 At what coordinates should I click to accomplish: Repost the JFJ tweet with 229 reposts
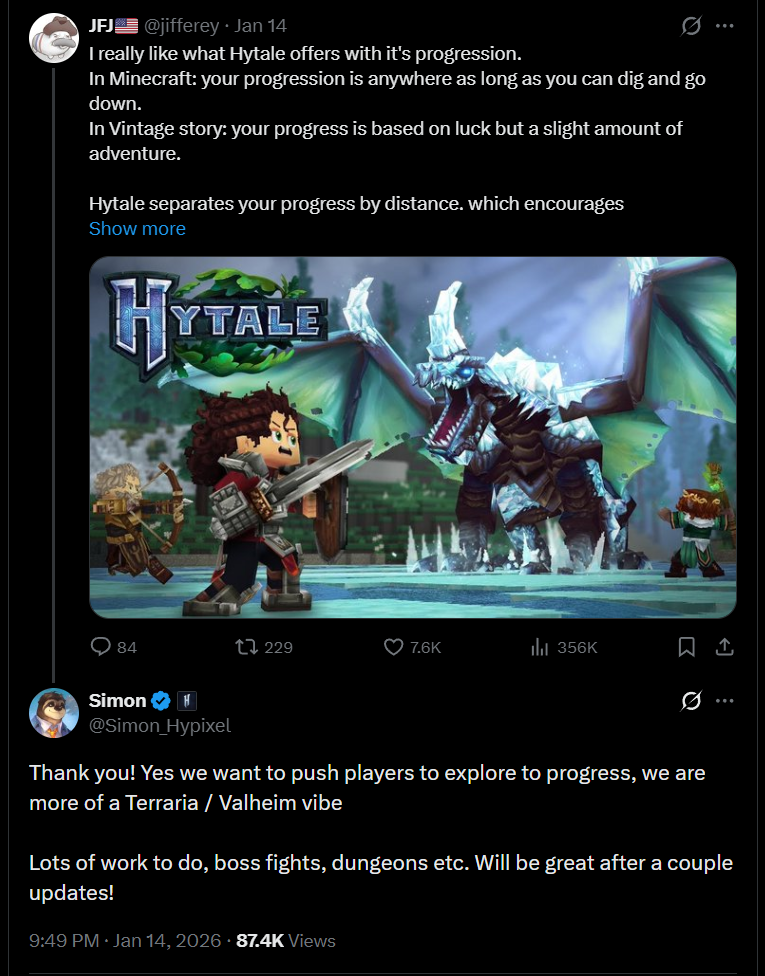click(x=246, y=647)
